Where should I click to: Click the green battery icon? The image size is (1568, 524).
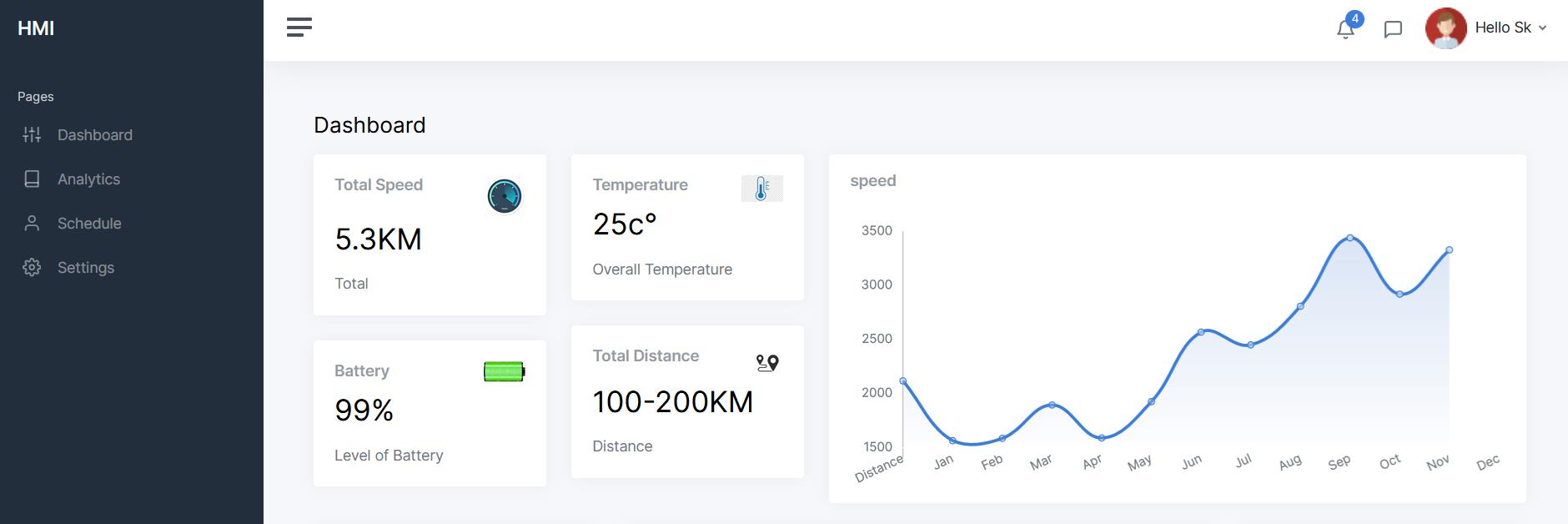[x=504, y=371]
